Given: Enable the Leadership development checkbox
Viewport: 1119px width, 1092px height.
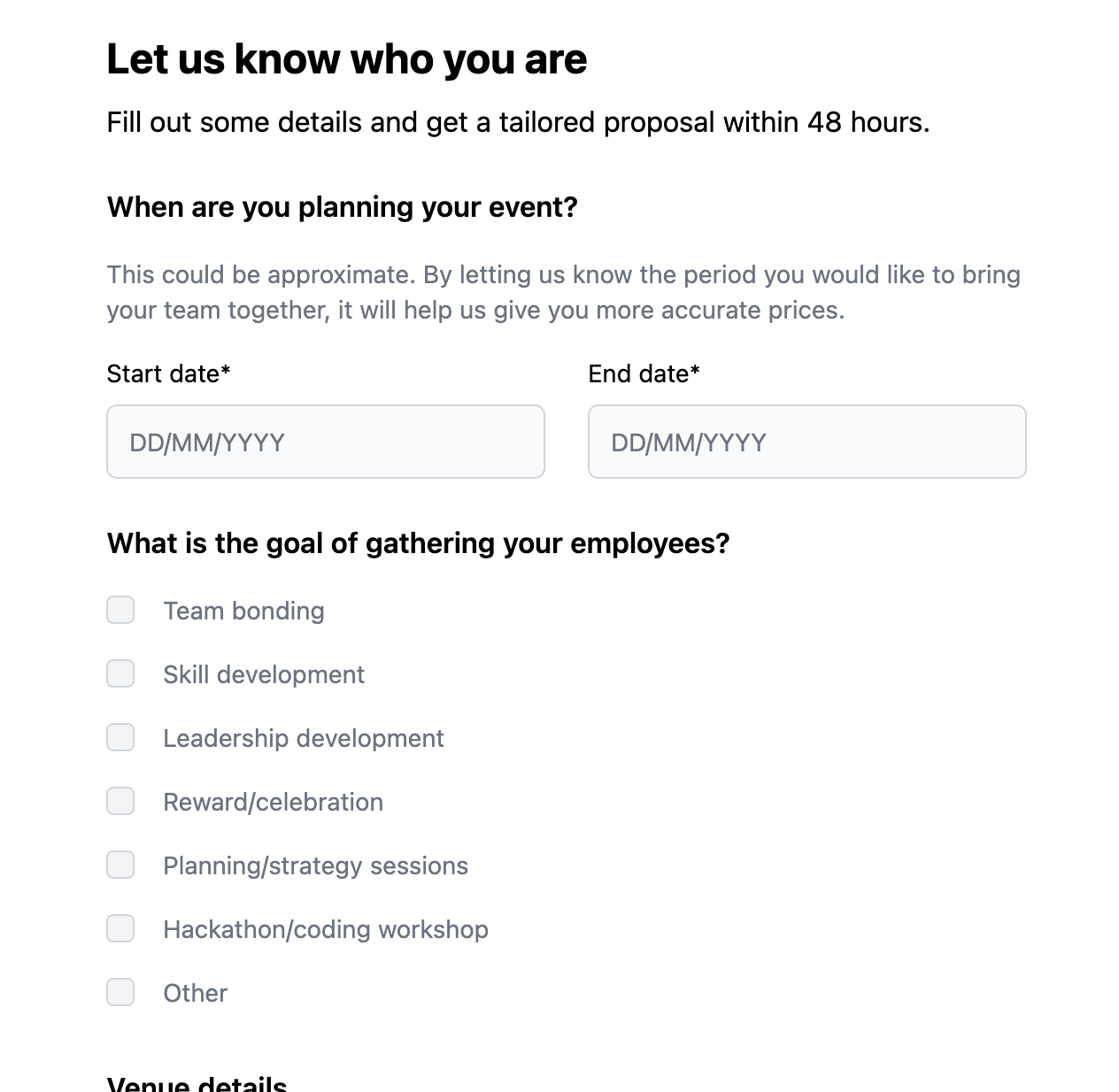Looking at the screenshot, I should point(120,737).
